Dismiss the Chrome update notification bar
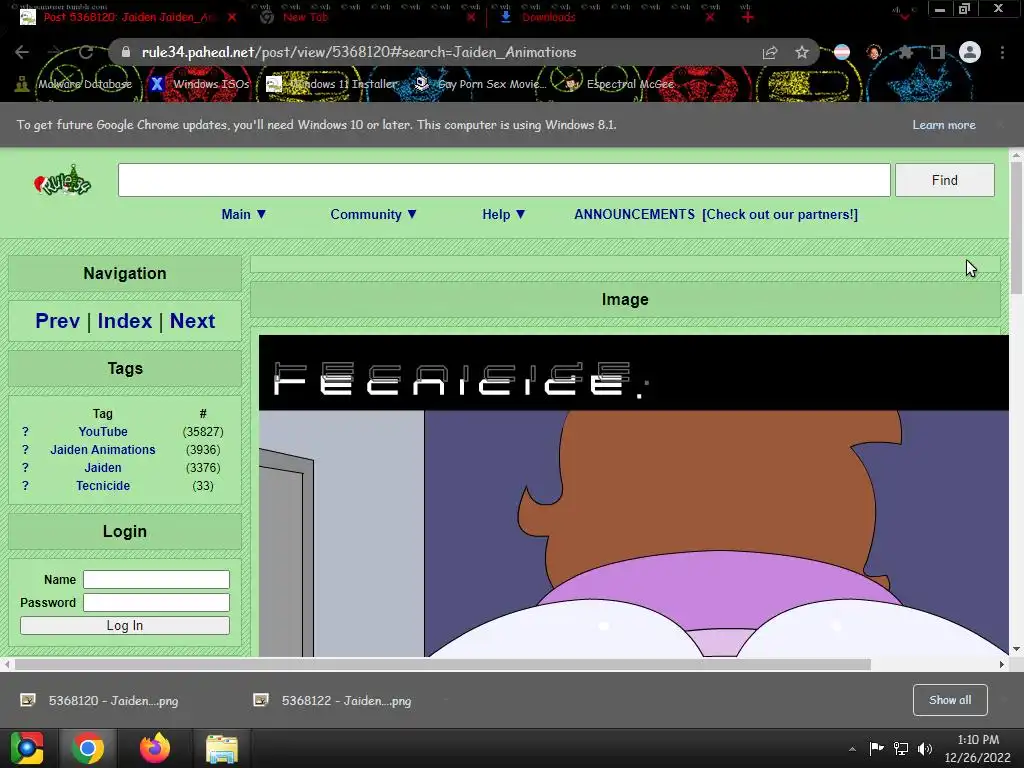1024x768 pixels. coord(1000,125)
